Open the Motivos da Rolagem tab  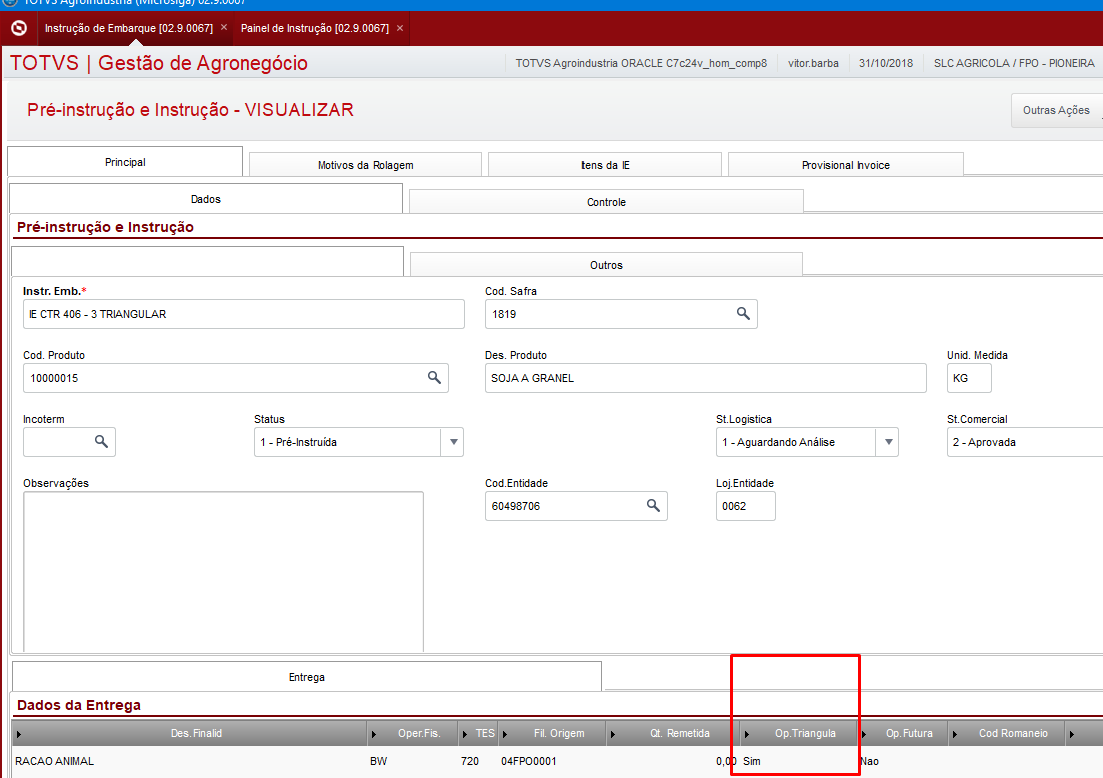pos(365,165)
